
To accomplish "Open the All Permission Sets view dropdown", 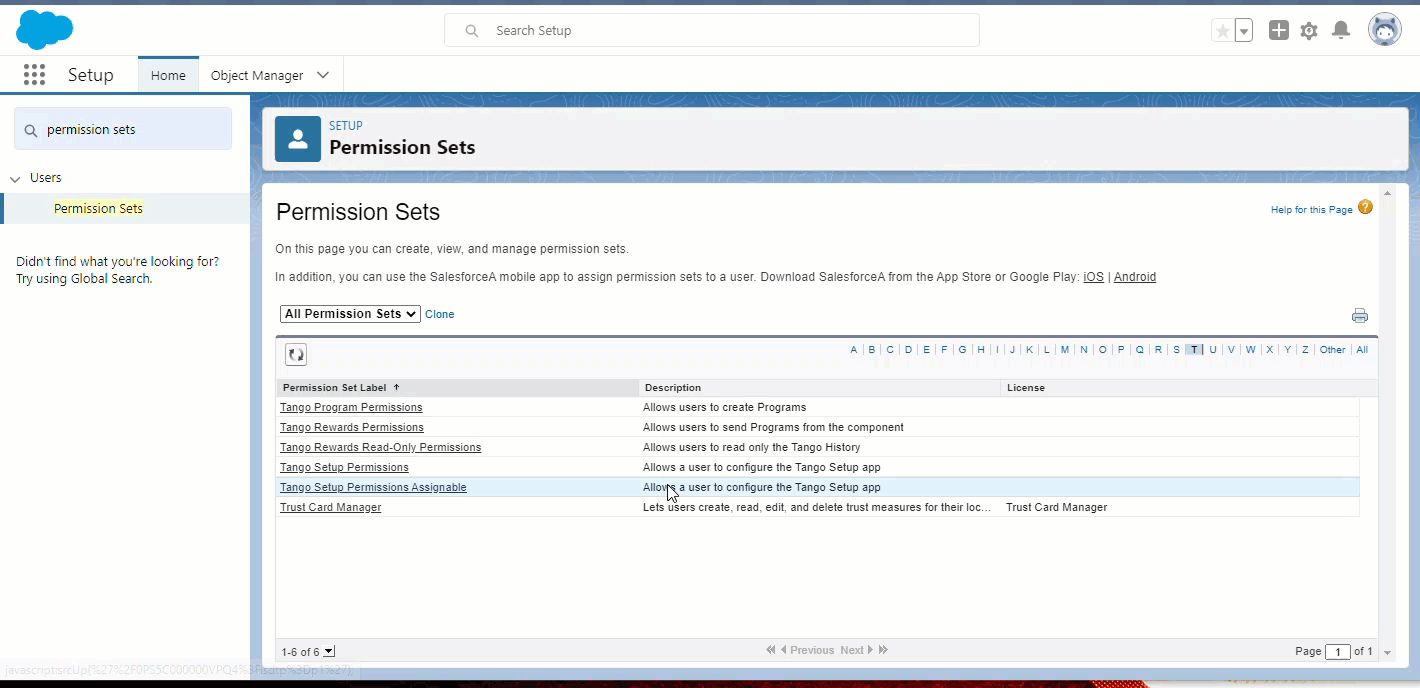I will [350, 313].
